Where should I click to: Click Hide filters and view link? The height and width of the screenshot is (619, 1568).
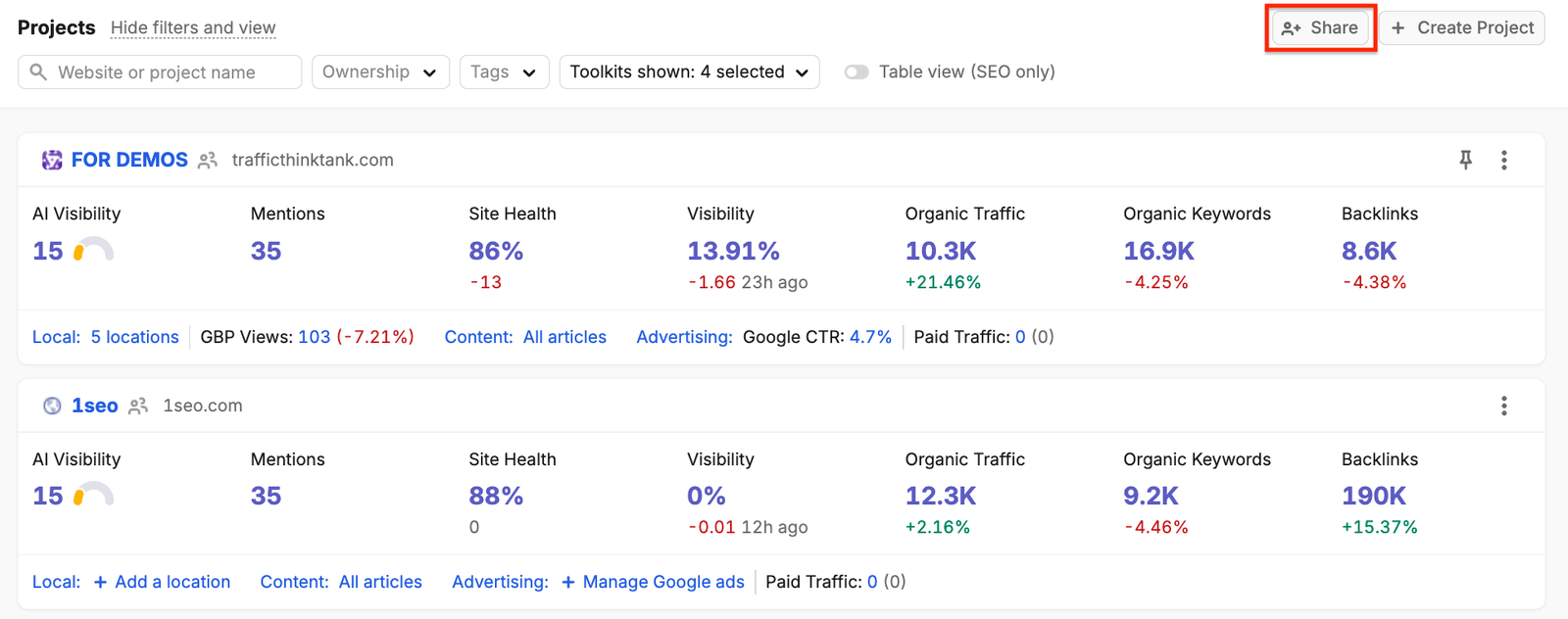(193, 27)
